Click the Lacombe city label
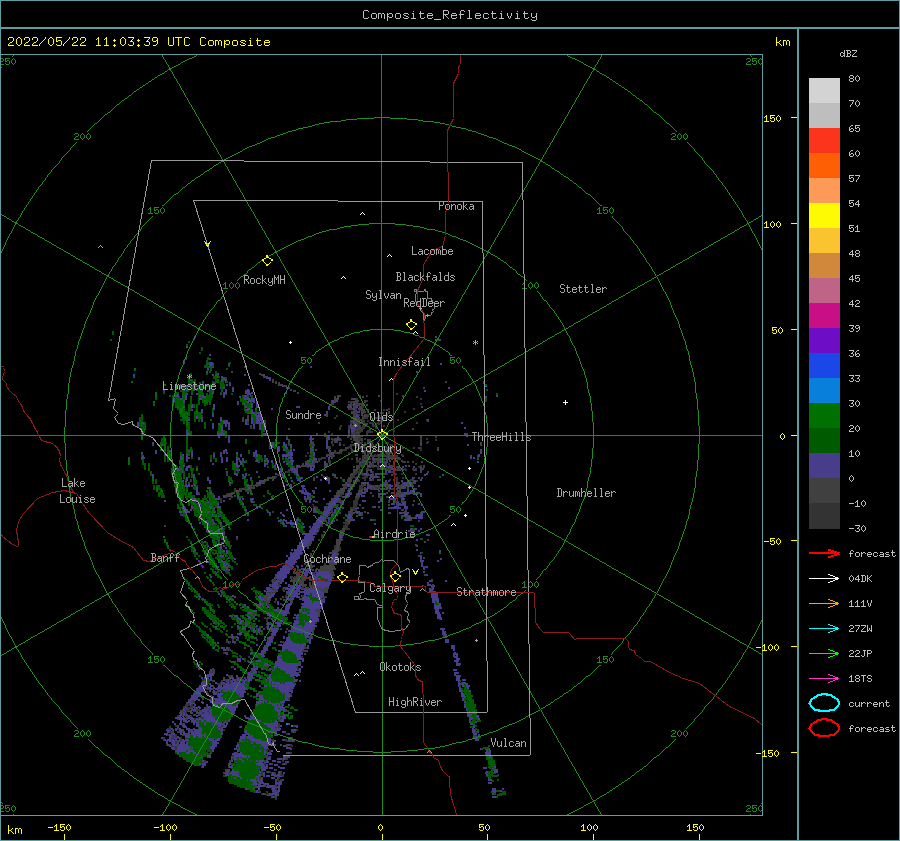900x841 pixels. point(432,251)
